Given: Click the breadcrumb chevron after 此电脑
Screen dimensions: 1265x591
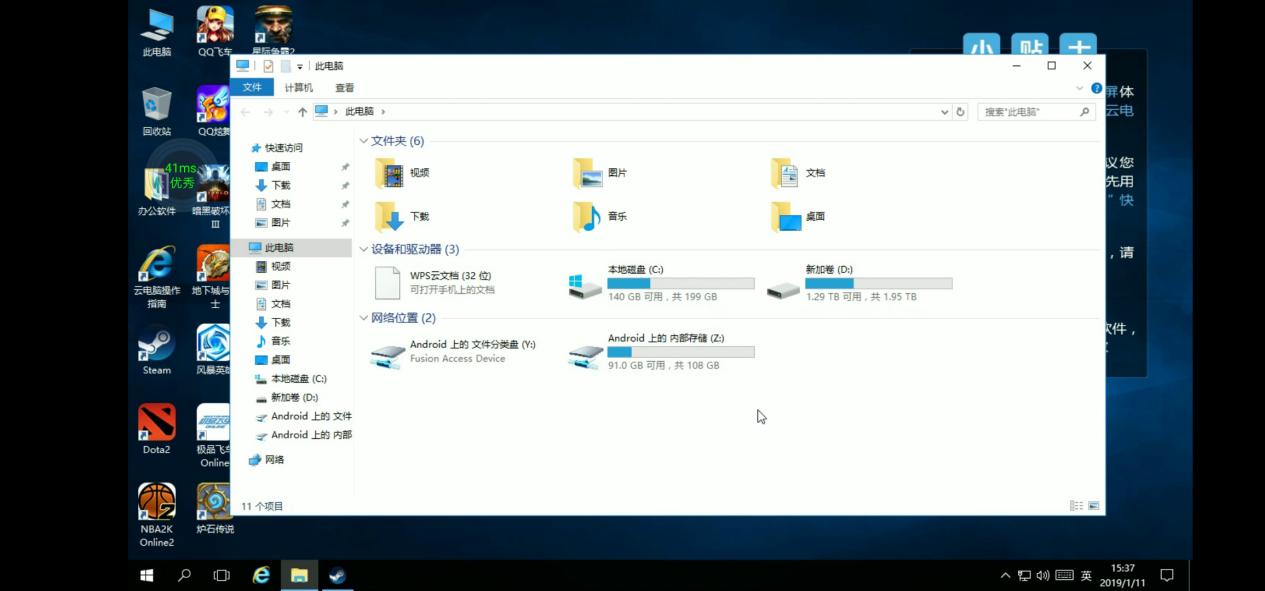Looking at the screenshot, I should click(x=383, y=112).
